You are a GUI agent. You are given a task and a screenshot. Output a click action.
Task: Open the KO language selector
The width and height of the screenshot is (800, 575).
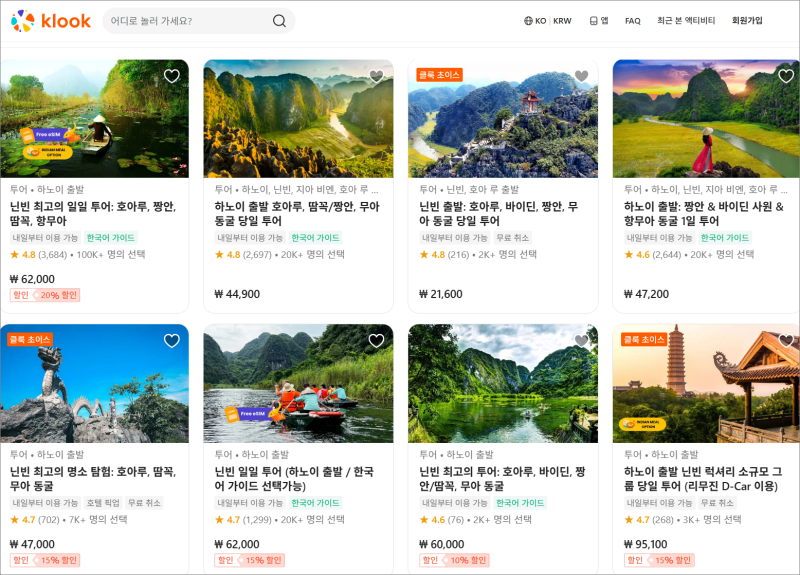tap(540, 21)
